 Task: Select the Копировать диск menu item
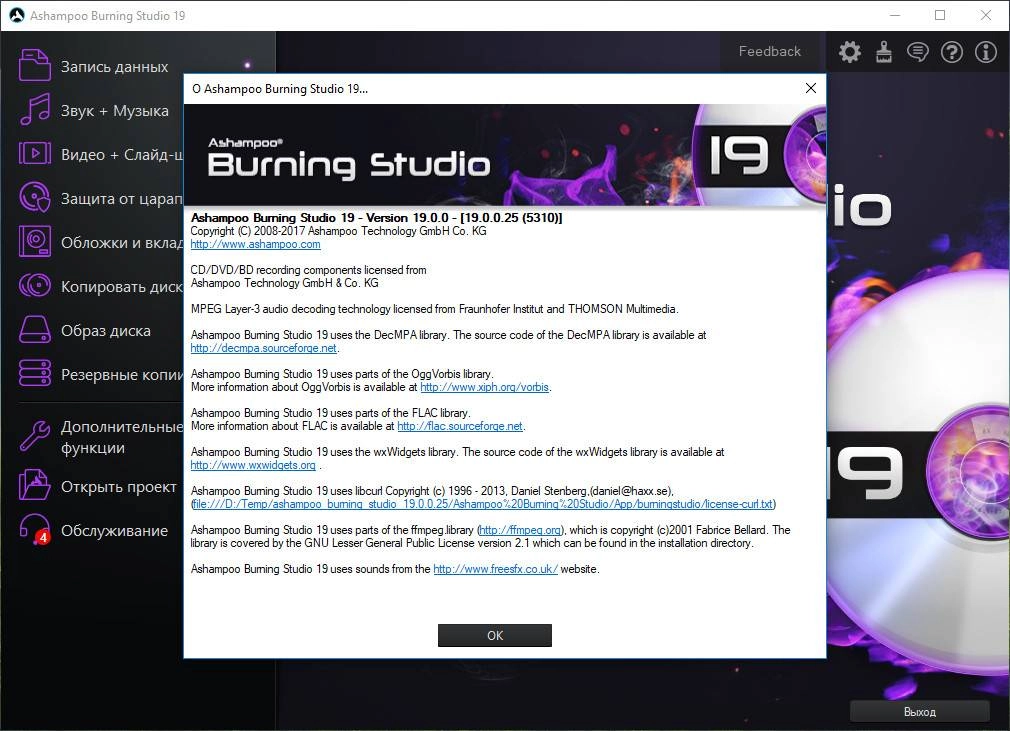click(x=122, y=287)
